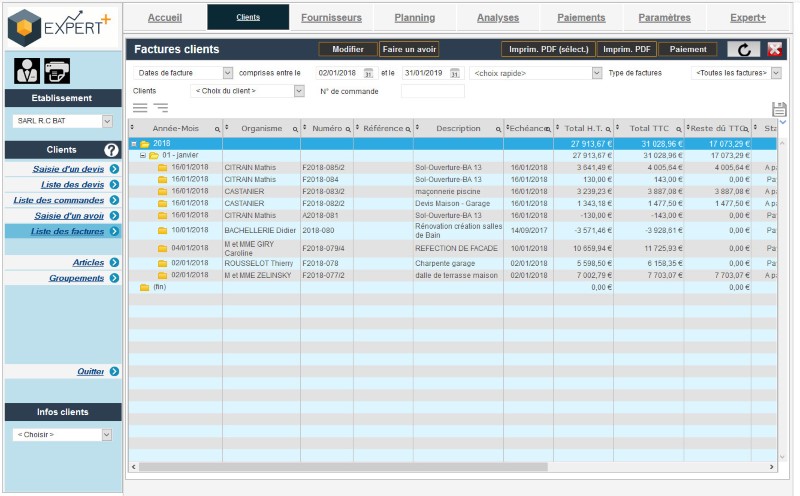Click Imprim. PDF (sélect.) button
Viewport: 800px width, 496px height.
tap(548, 49)
